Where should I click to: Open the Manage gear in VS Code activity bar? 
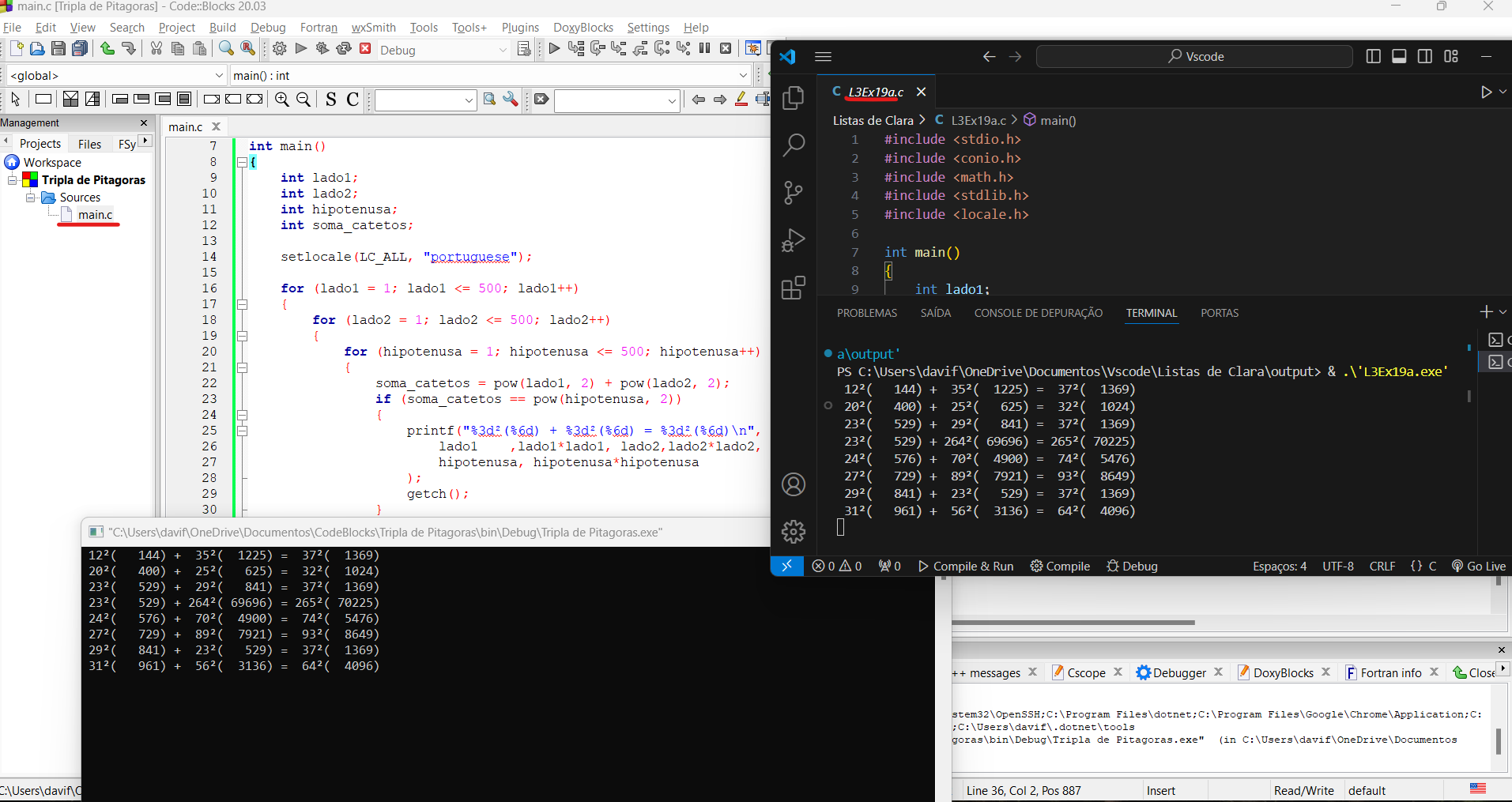pyautogui.click(x=794, y=532)
